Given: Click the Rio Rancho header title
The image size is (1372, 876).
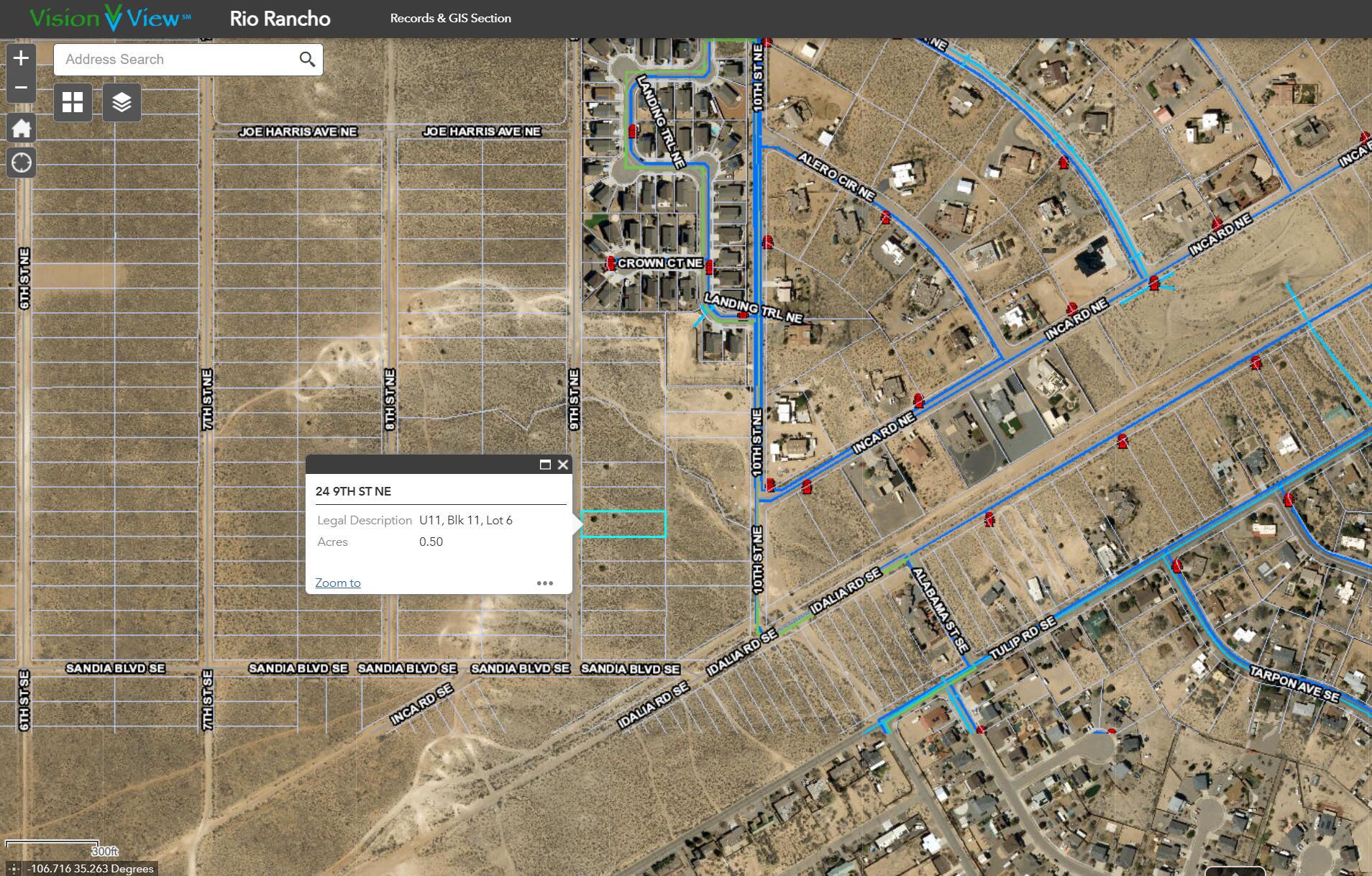Looking at the screenshot, I should tap(280, 19).
